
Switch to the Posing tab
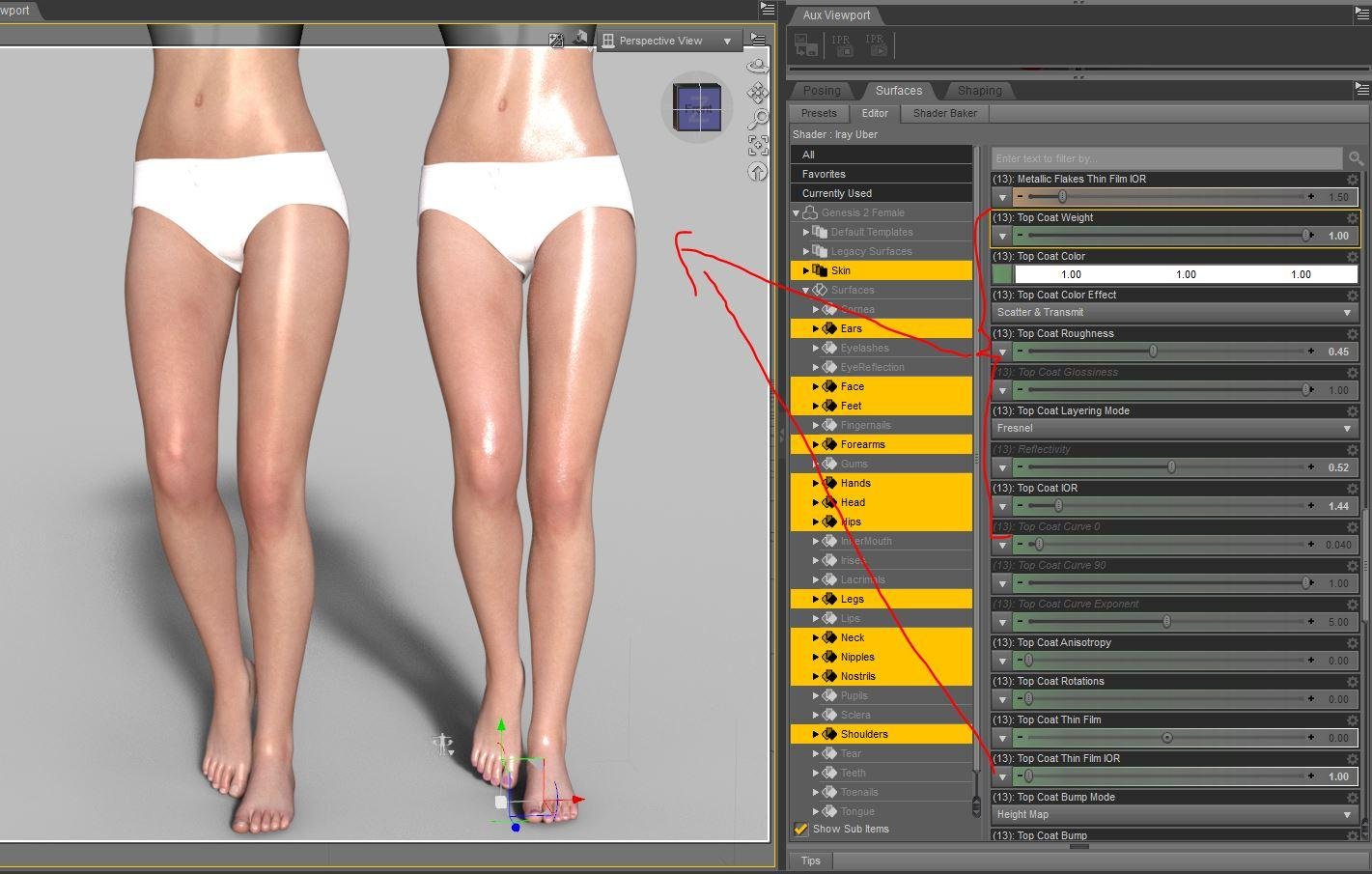coord(822,91)
